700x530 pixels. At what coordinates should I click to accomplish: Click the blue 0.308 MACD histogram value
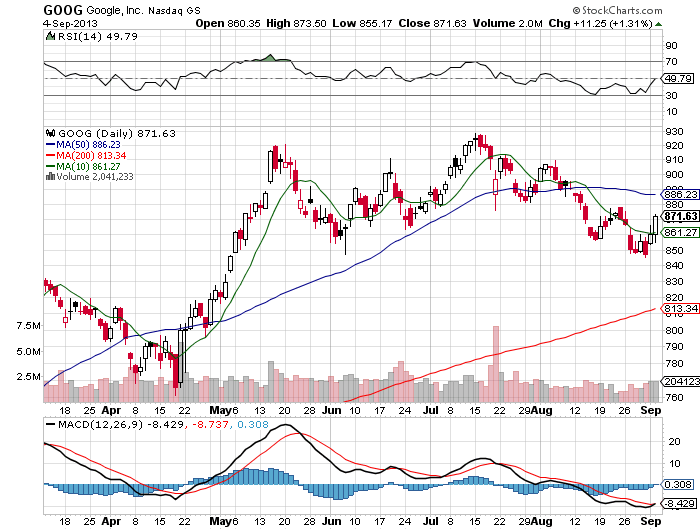253,424
